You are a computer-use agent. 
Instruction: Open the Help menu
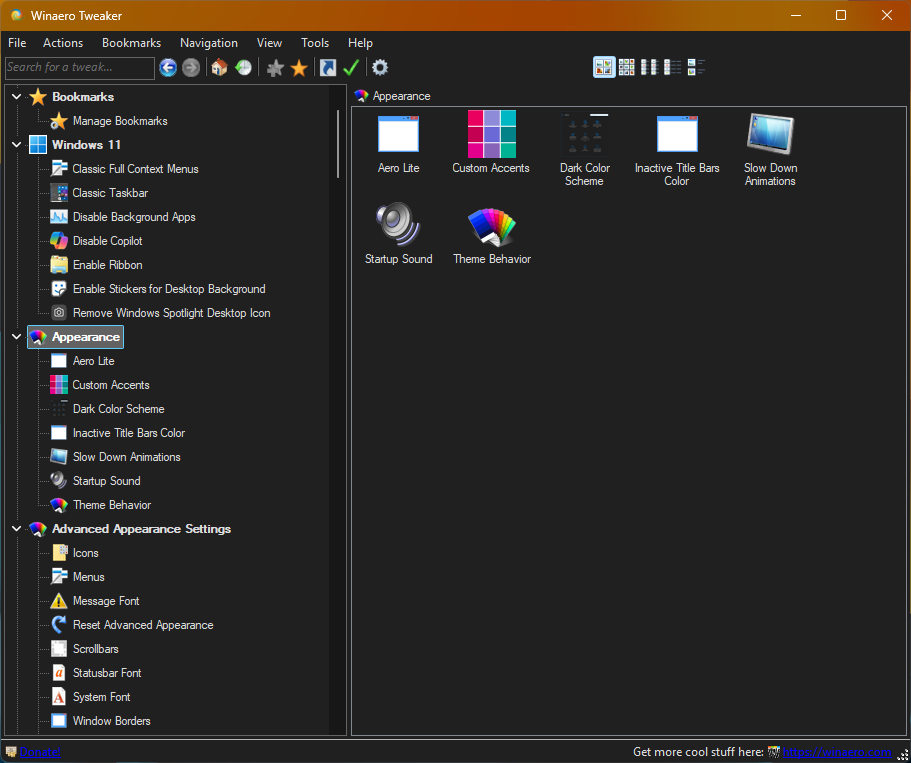tap(360, 43)
